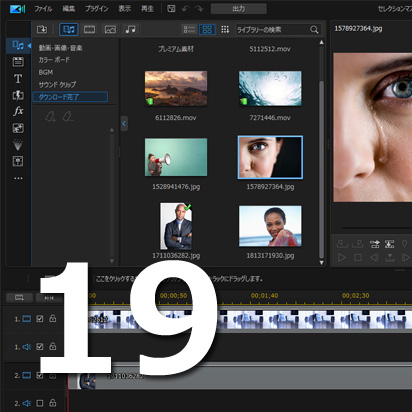The height and width of the screenshot is (412, 412).
Task: Switch library to list view
Action: 189,29
